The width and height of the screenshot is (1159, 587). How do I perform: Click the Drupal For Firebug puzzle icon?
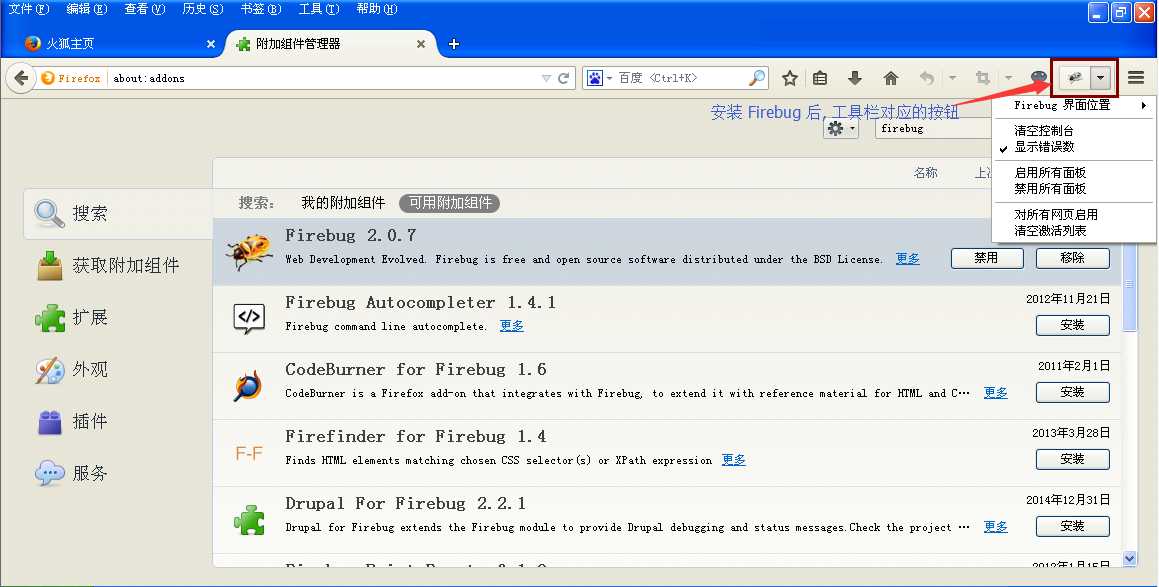(249, 520)
